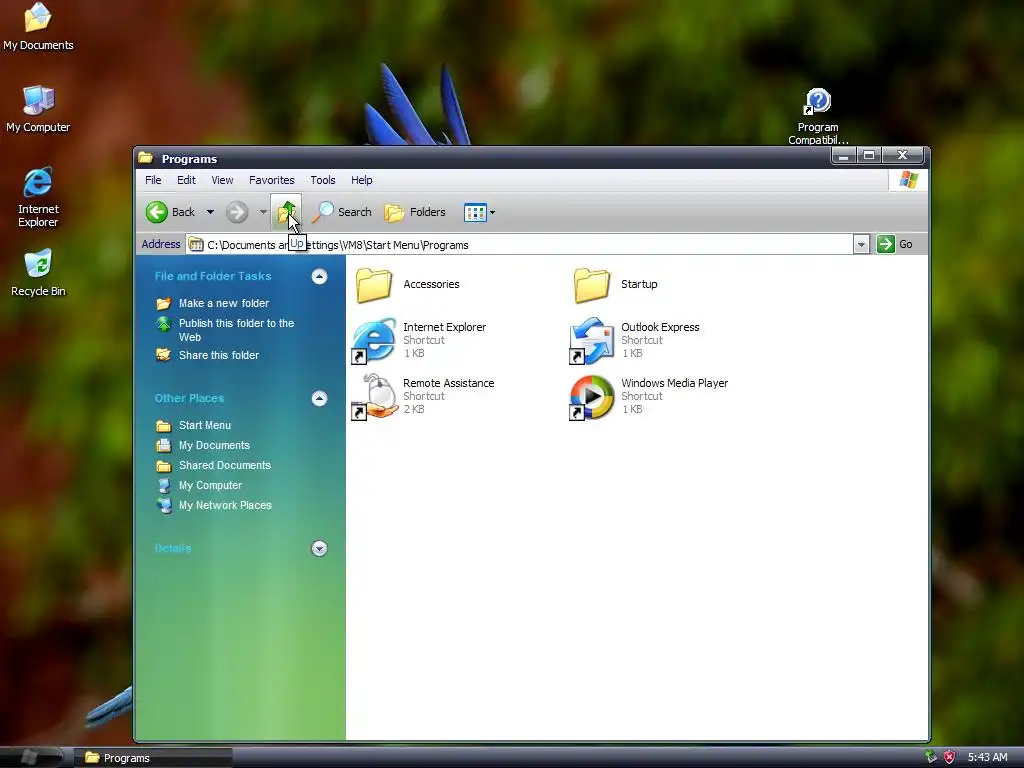Click the Publish to Web globe icon

click(x=163, y=323)
